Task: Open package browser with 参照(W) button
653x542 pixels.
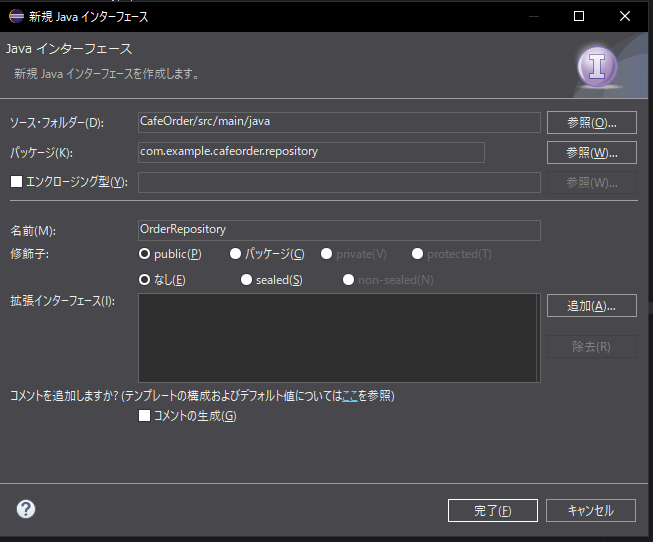Action: click(x=591, y=152)
